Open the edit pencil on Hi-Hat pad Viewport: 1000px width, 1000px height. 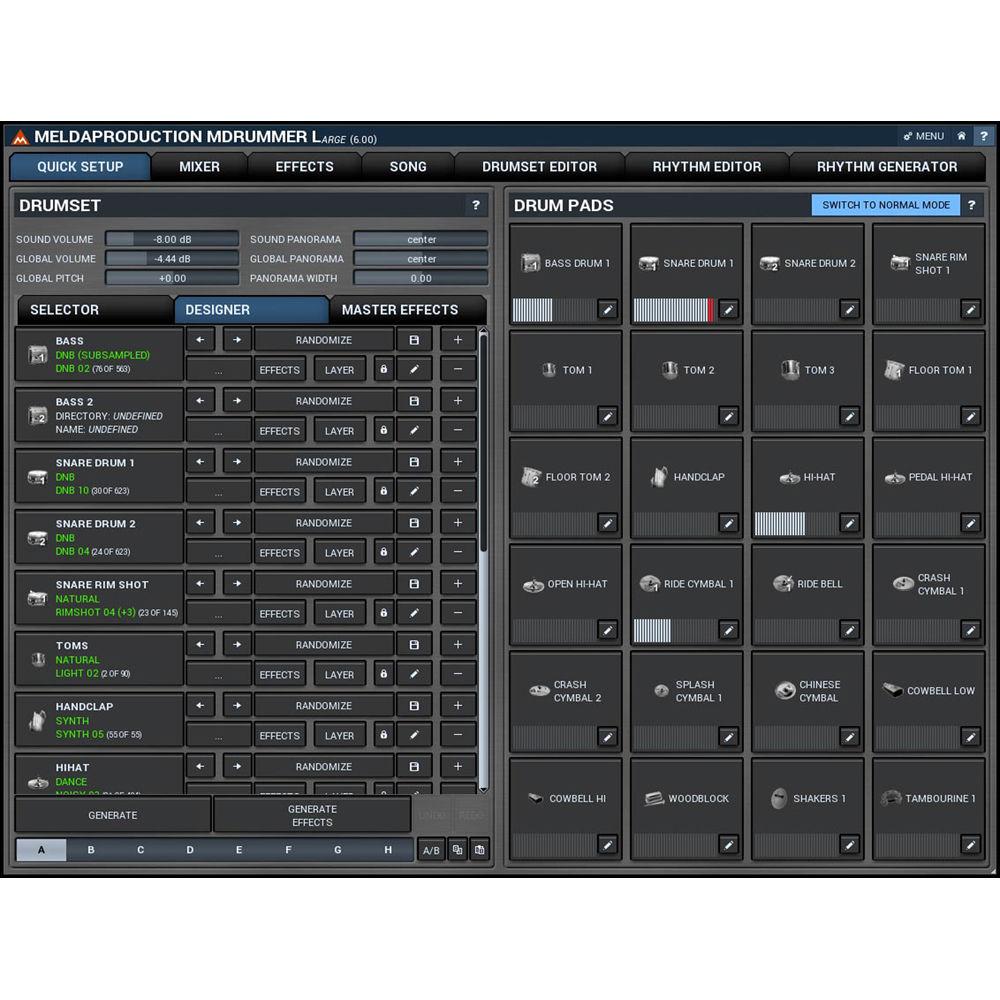click(x=847, y=522)
